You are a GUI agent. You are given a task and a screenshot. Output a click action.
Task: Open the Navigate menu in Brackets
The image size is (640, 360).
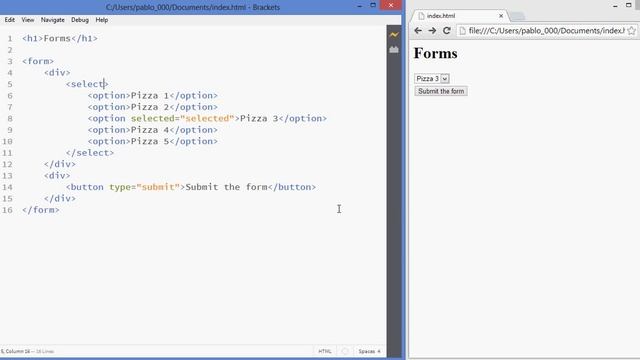click(x=53, y=20)
